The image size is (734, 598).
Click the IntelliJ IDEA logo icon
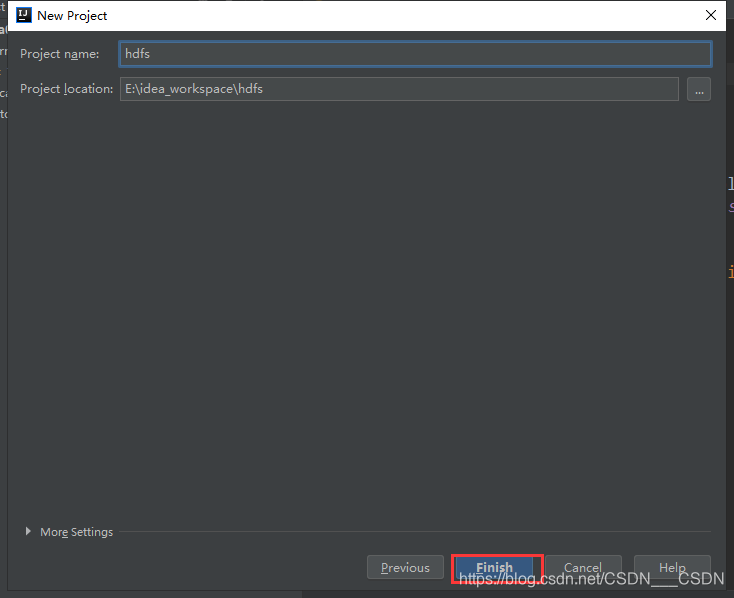point(24,15)
